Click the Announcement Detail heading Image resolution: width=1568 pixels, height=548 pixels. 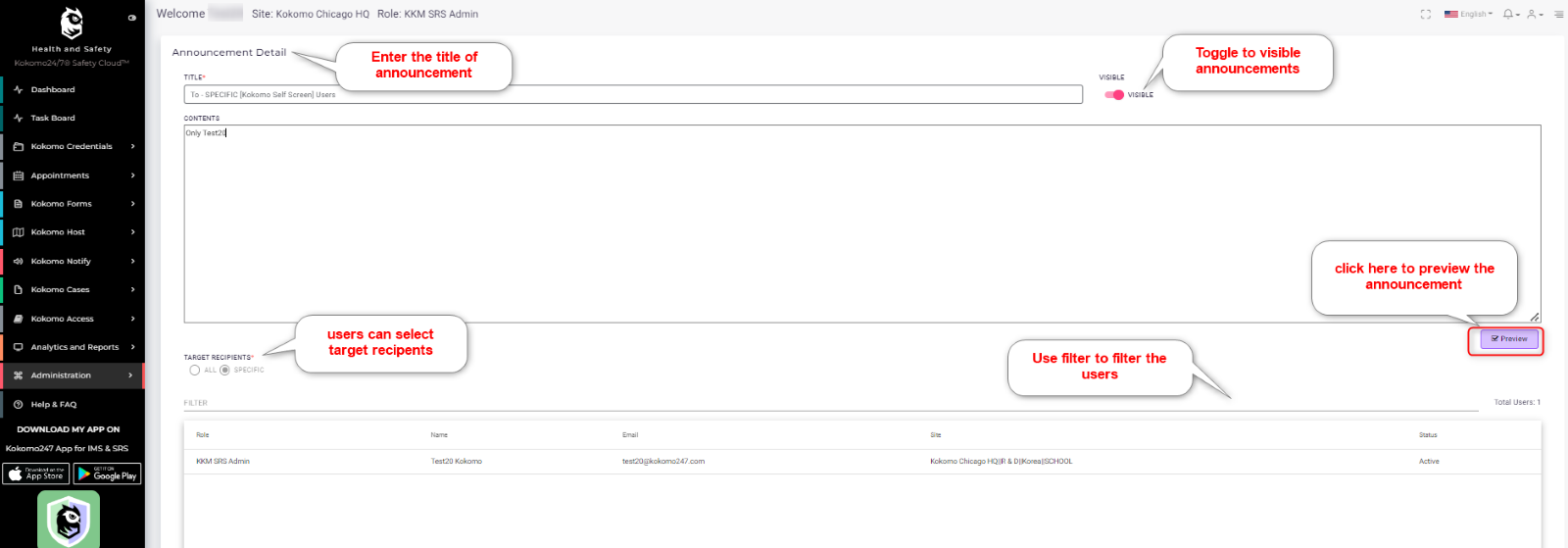pos(229,53)
